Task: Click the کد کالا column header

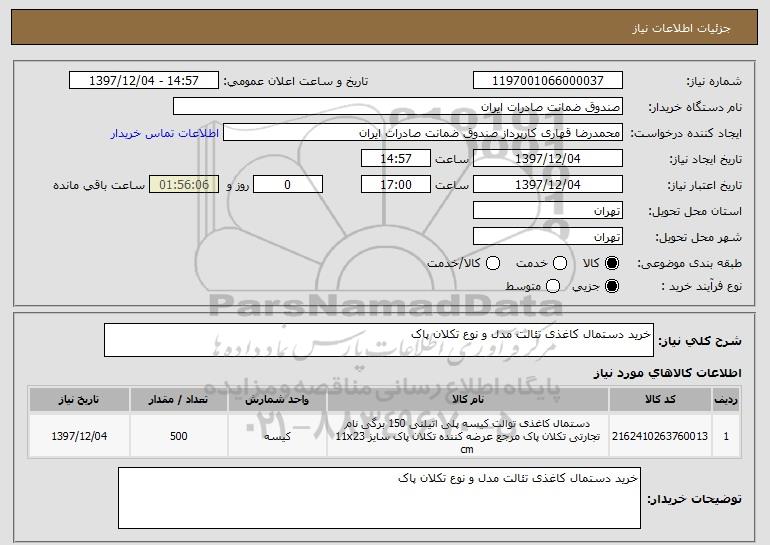Action: tap(660, 400)
